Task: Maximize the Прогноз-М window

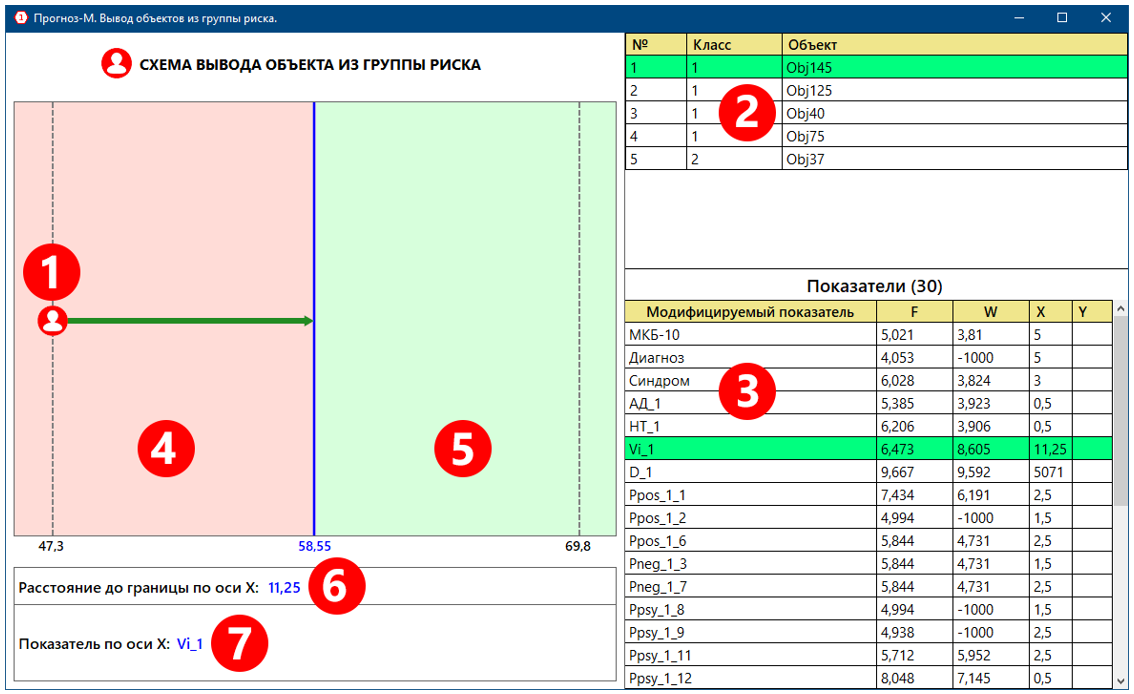Action: click(1062, 17)
